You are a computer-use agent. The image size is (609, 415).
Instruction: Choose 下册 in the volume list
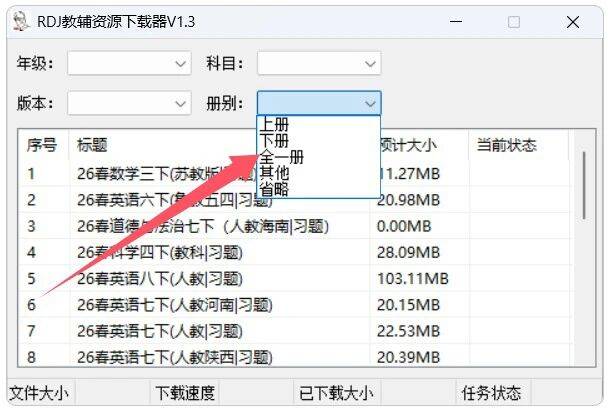275,141
